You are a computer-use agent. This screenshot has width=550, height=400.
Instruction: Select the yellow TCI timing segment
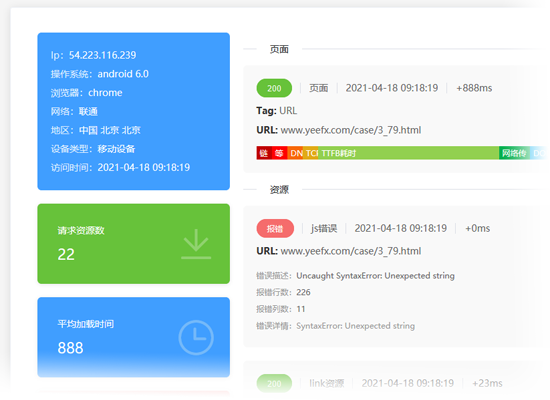311,153
